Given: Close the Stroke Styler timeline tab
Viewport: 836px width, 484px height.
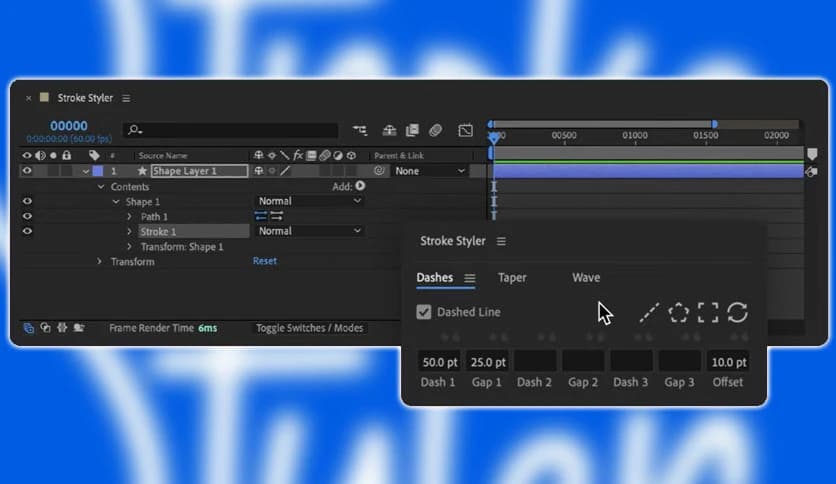Looking at the screenshot, I should point(28,98).
